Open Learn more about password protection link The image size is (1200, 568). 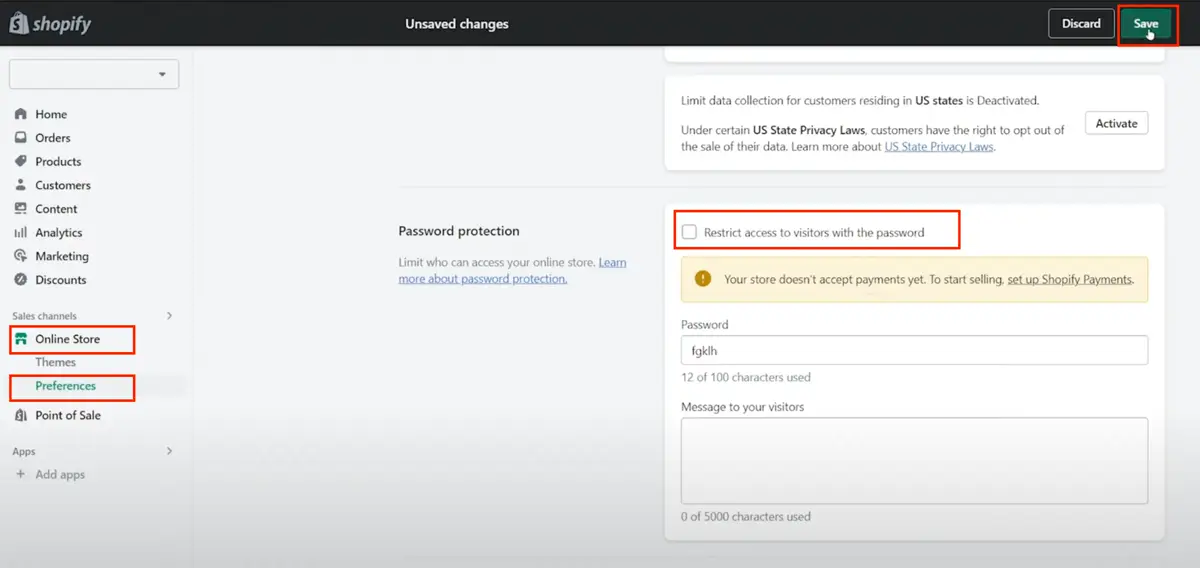click(512, 271)
